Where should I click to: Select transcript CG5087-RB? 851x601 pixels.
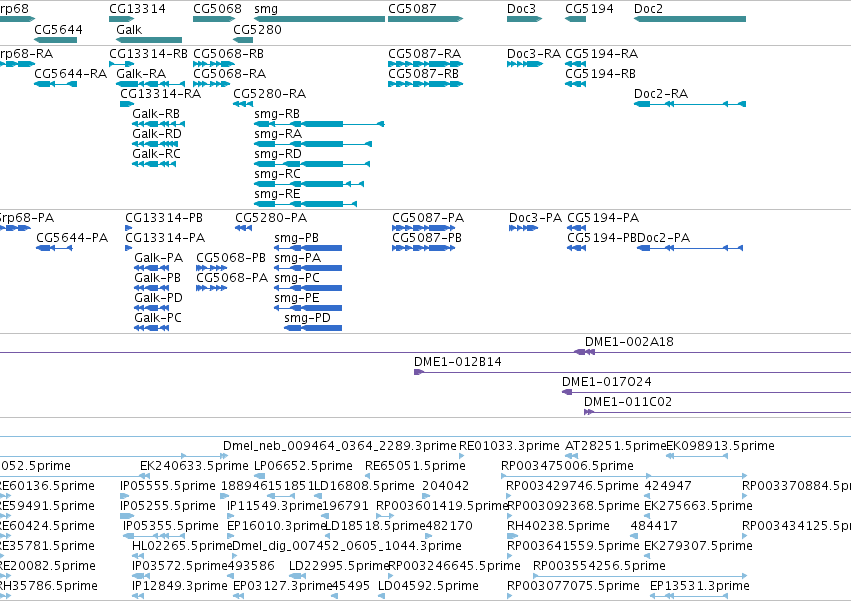click(426, 84)
